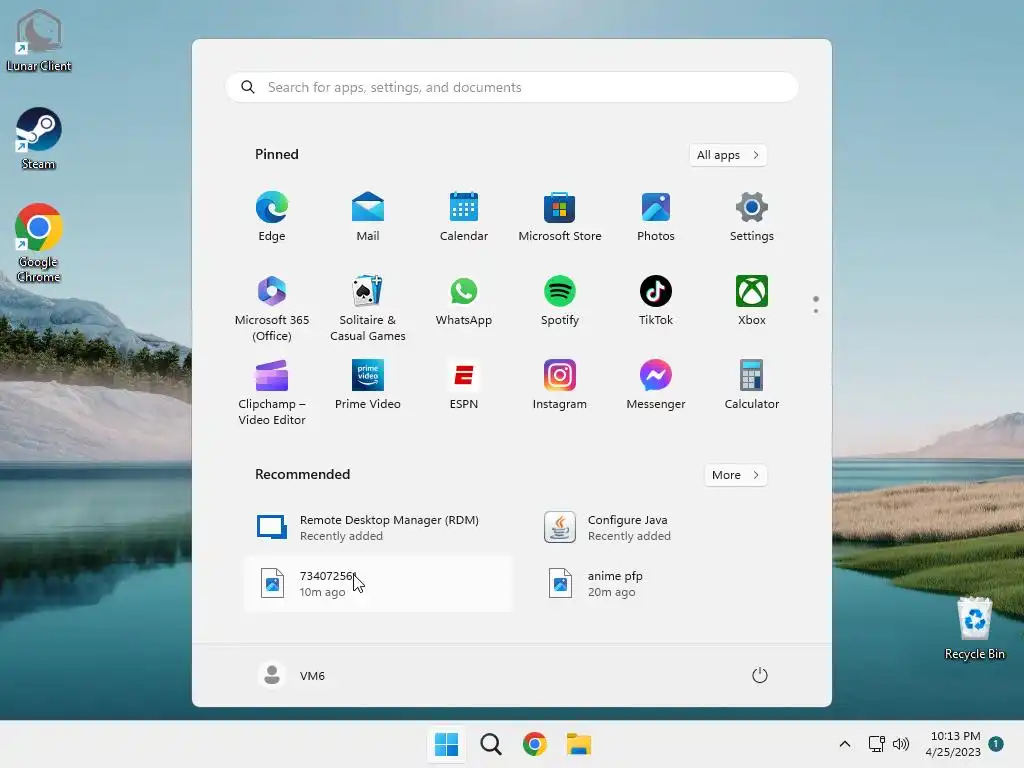Image resolution: width=1024 pixels, height=768 pixels.
Task: Open the Calculator app
Action: point(752,384)
